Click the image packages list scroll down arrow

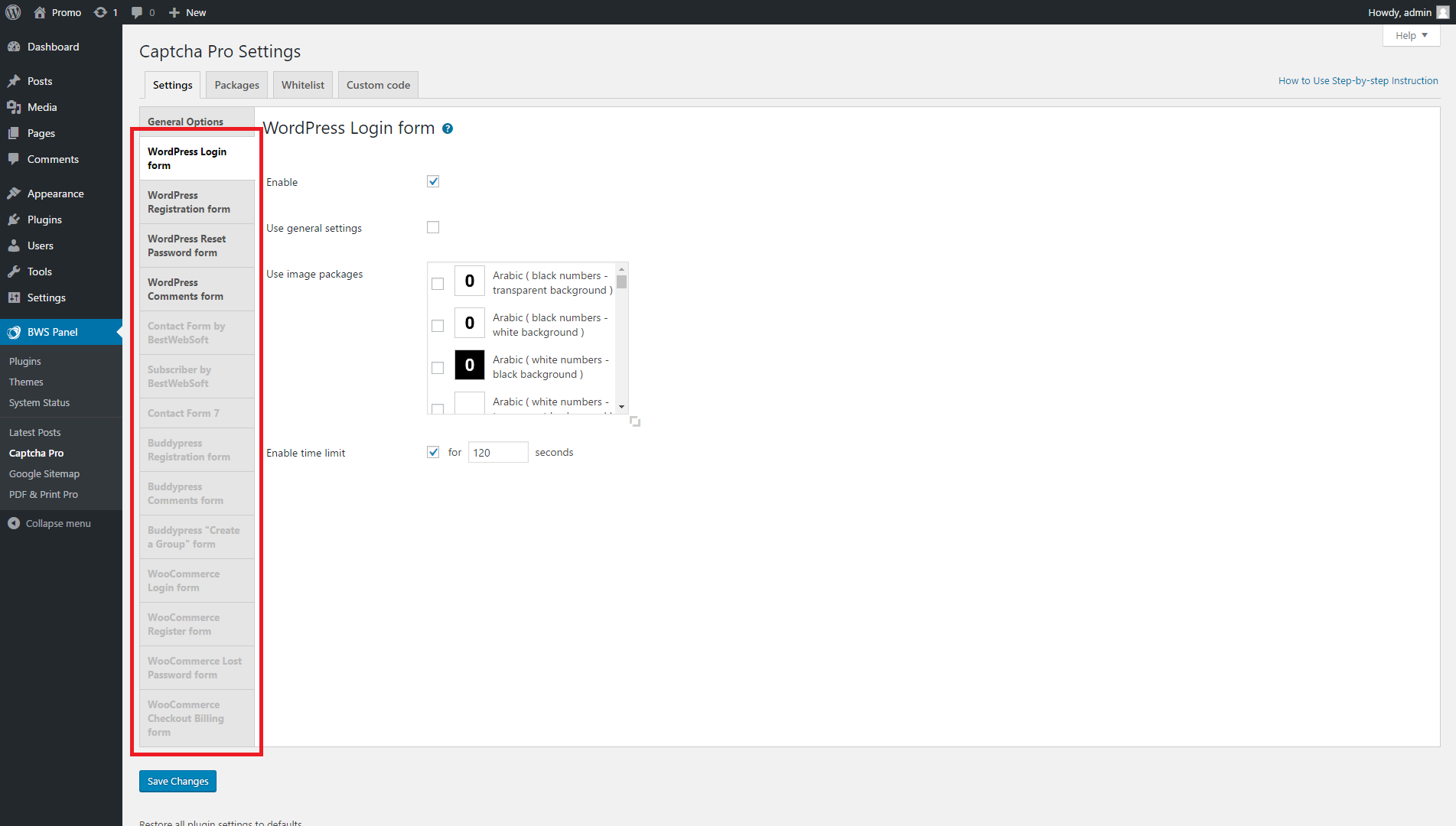[x=622, y=407]
